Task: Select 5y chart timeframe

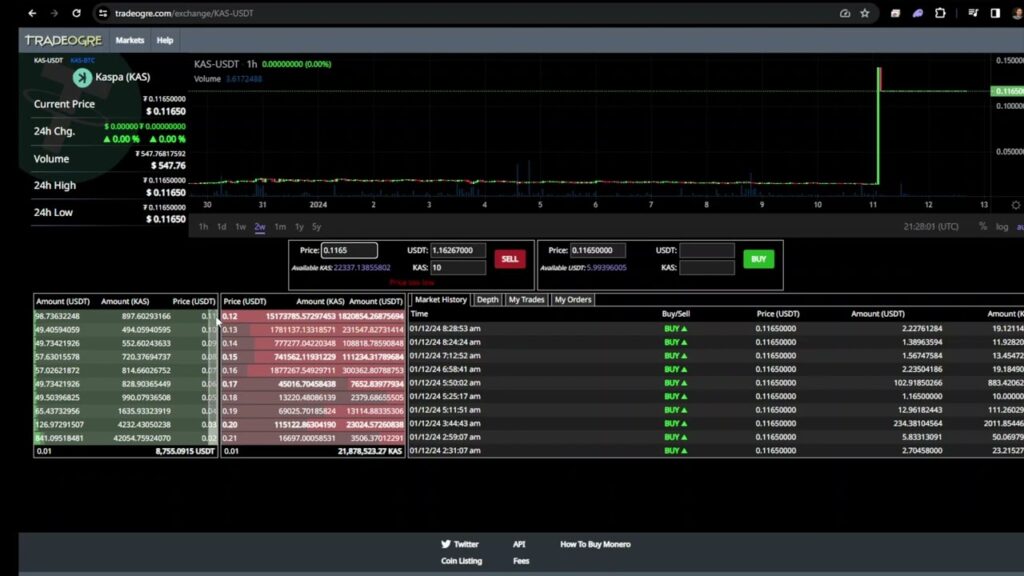Action: point(316,227)
